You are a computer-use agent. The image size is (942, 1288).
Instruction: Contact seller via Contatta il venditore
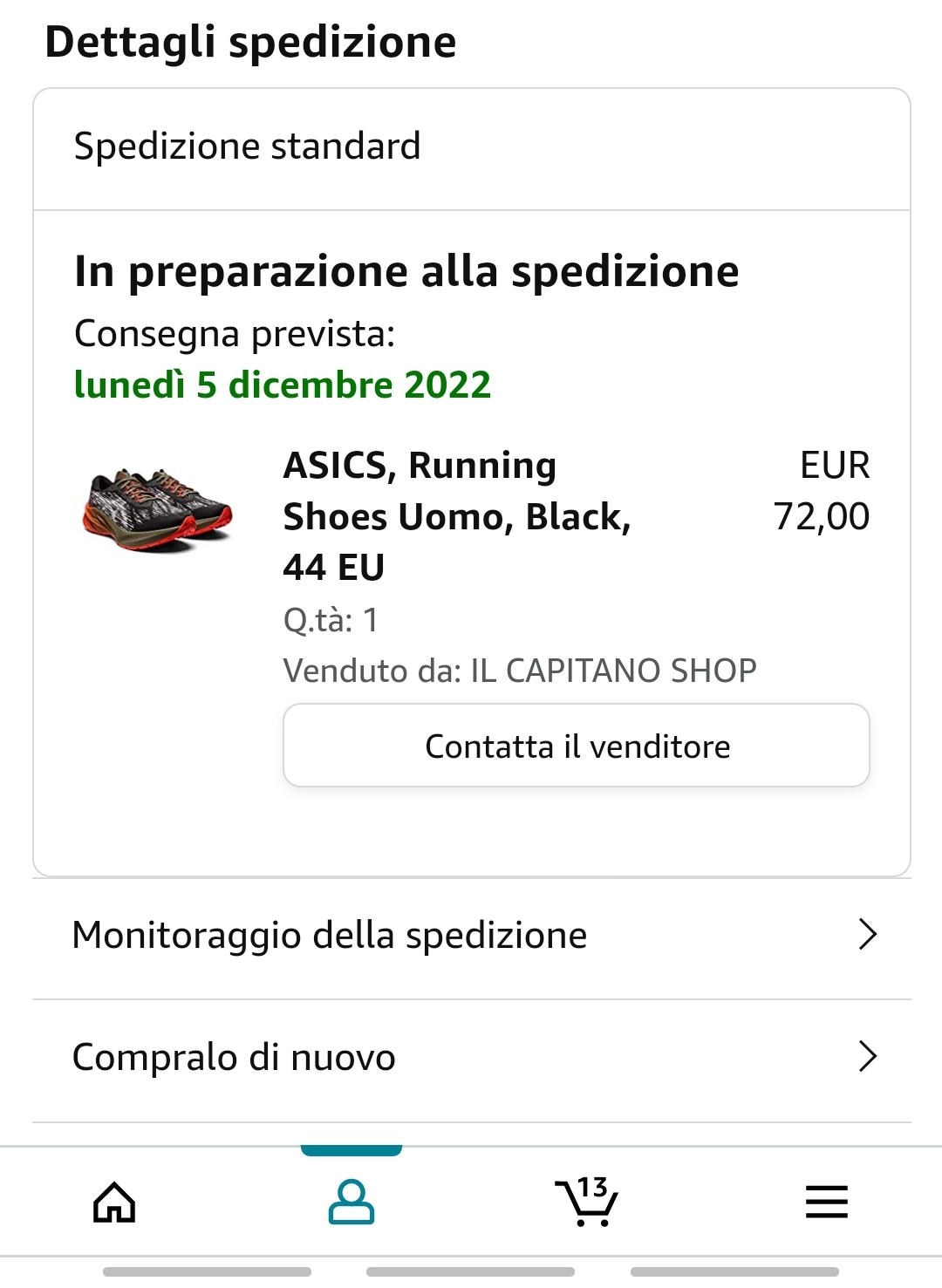tap(577, 746)
